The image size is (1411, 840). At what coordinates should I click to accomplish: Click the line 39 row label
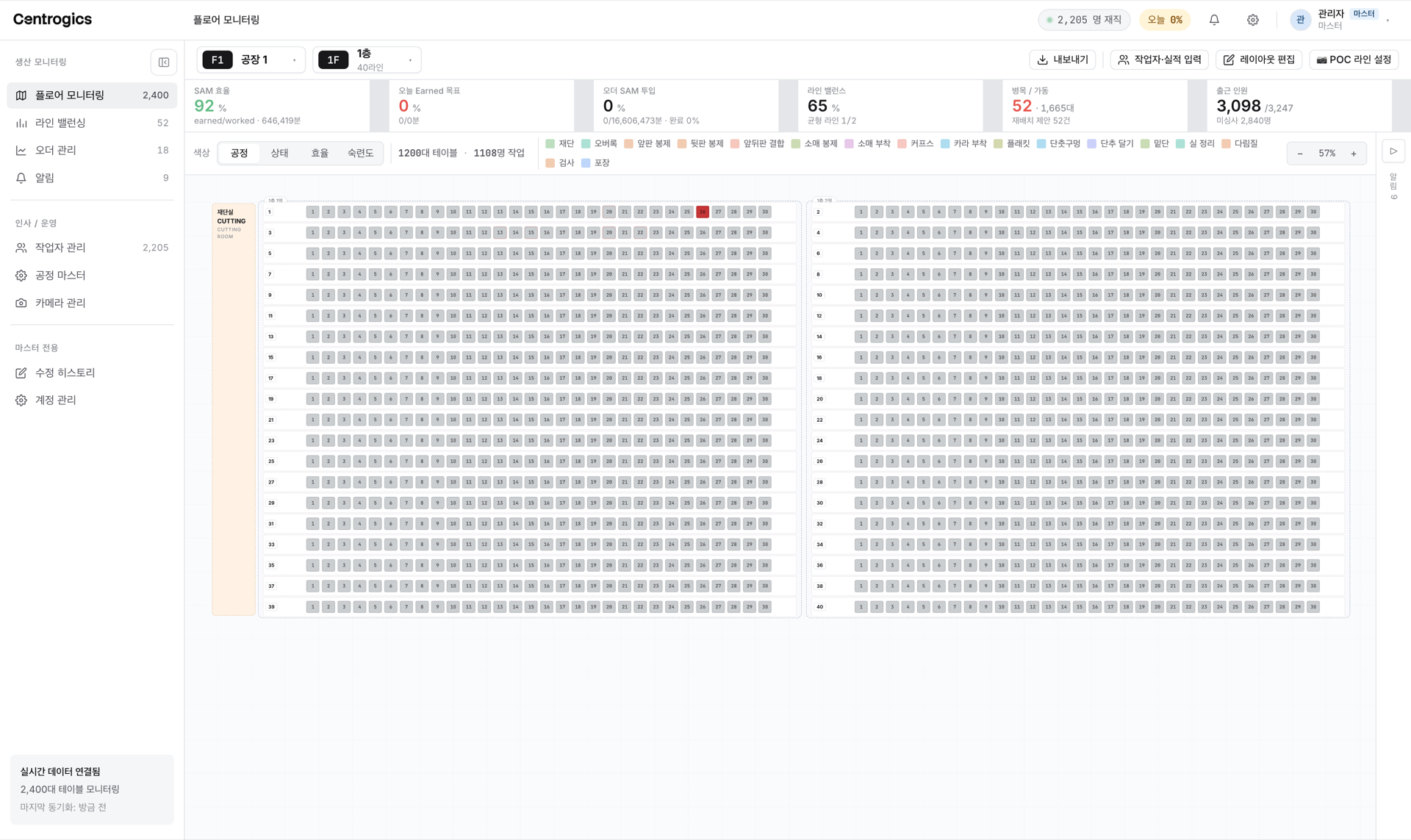[271, 607]
